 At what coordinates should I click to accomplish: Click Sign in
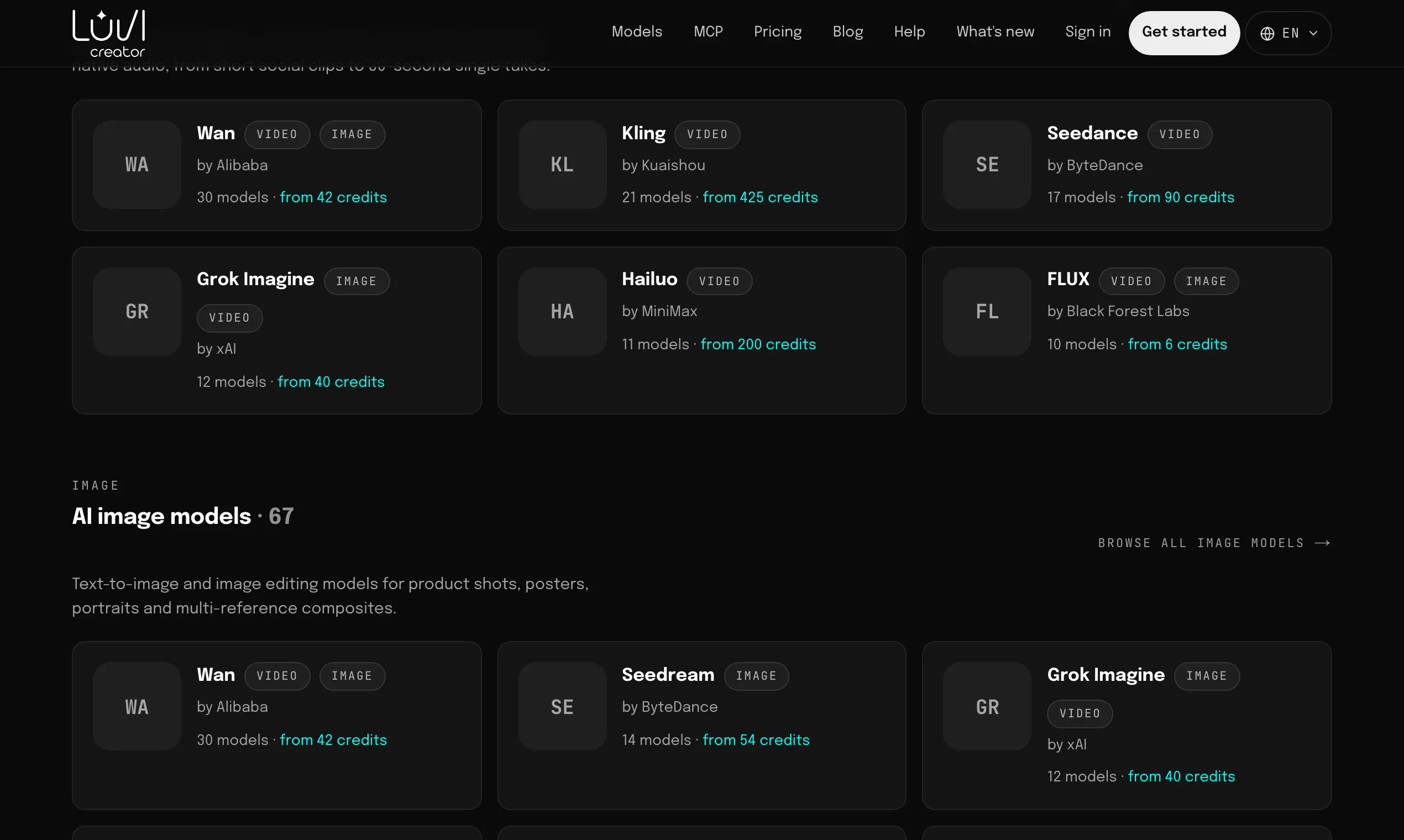(x=1087, y=32)
